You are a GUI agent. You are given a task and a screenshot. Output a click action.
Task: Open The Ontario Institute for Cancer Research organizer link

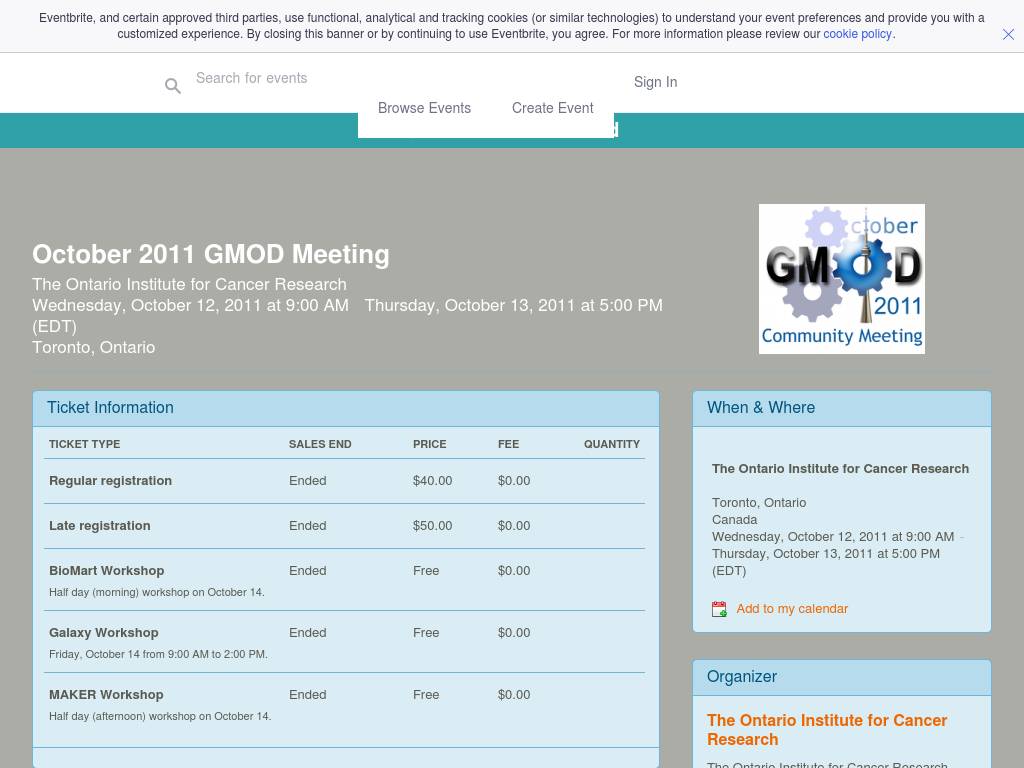[826, 730]
